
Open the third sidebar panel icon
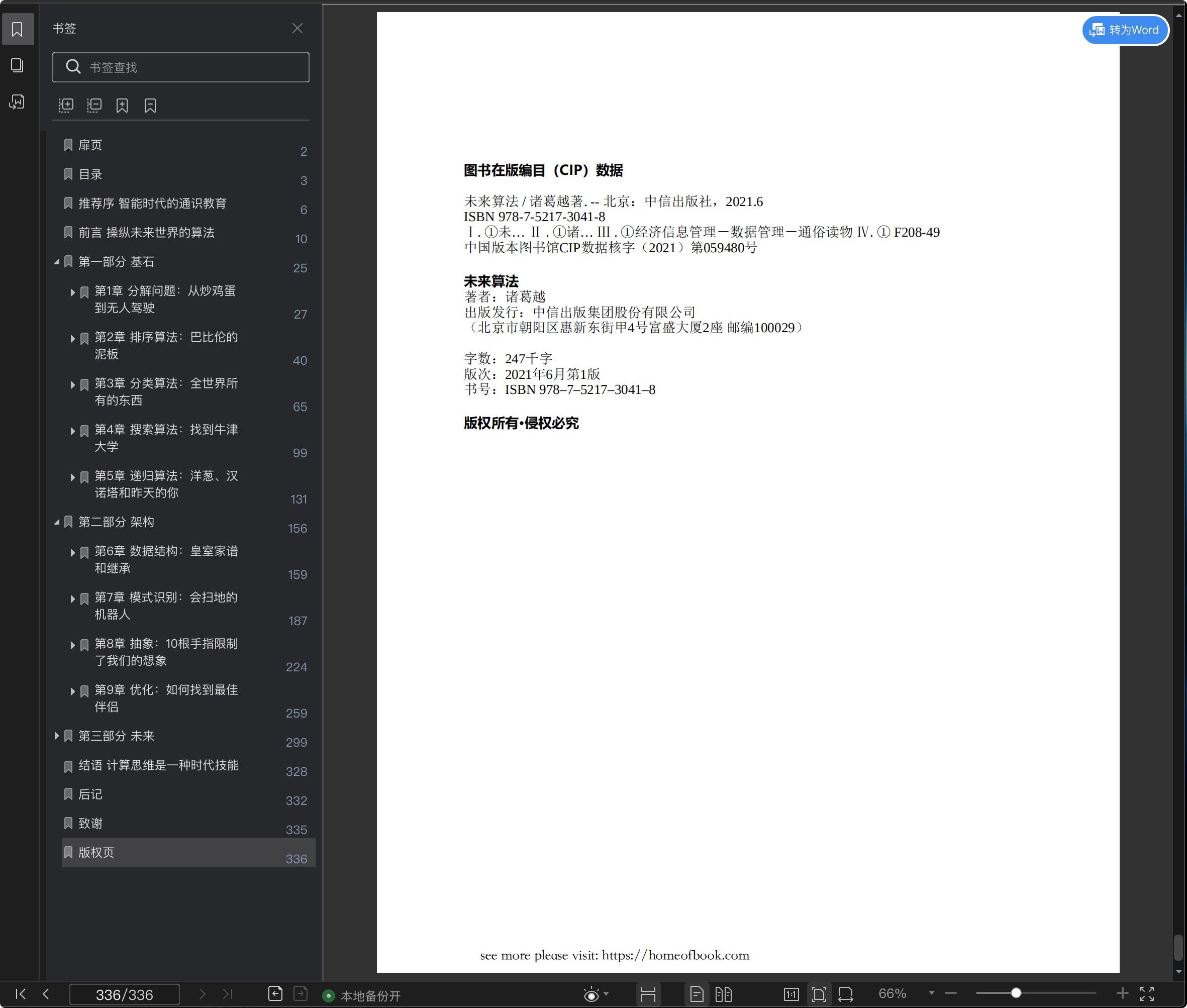point(17,103)
